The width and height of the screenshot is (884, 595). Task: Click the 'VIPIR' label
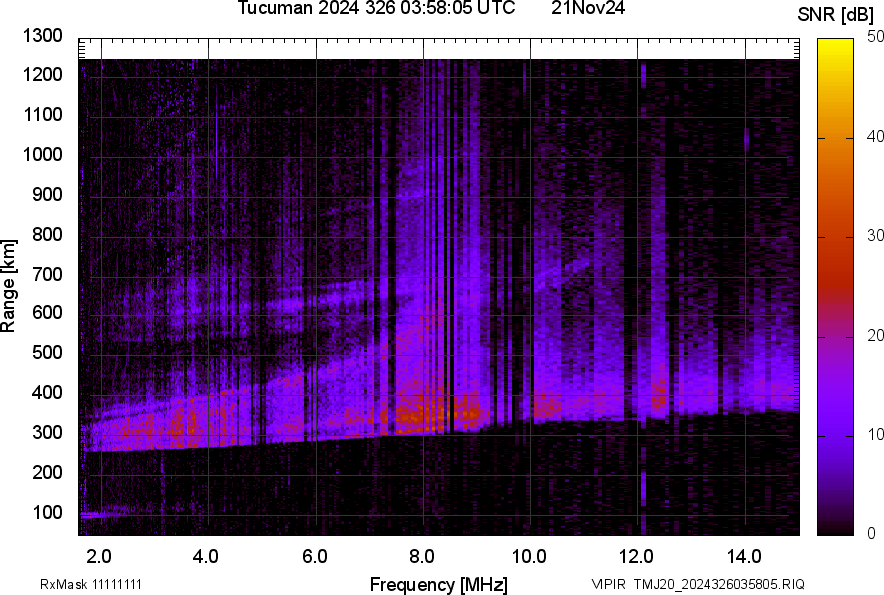608,584
